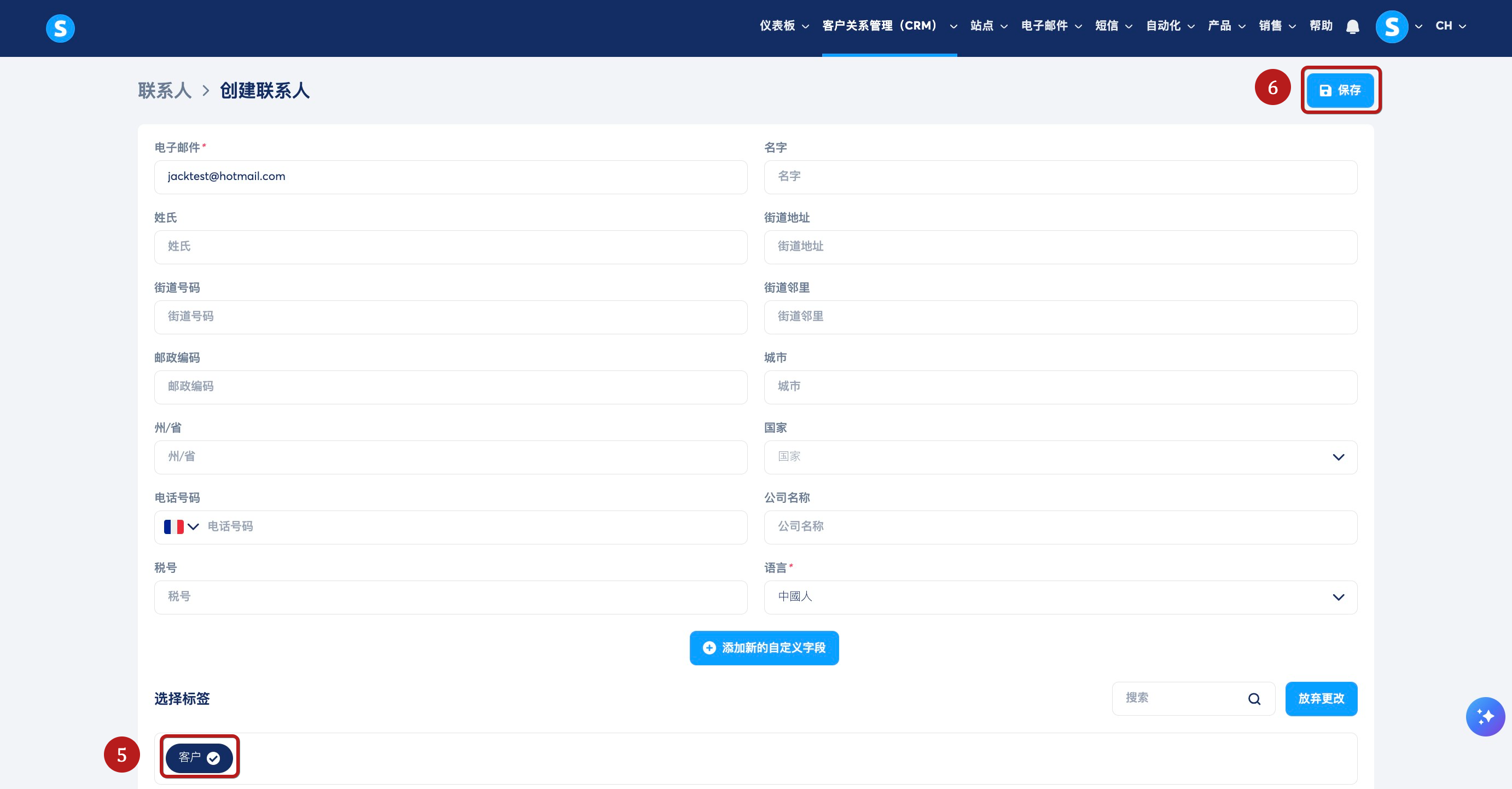Click the plus icon on add custom field

[x=709, y=647]
